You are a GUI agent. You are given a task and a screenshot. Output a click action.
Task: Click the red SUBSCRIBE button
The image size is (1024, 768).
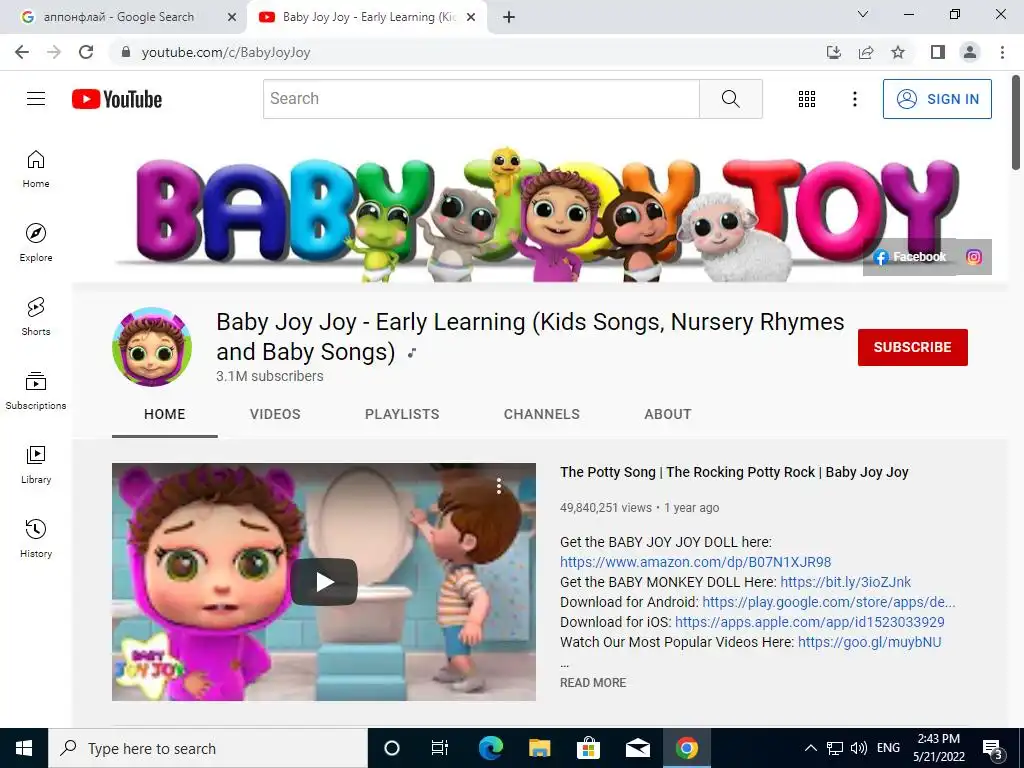coord(912,347)
